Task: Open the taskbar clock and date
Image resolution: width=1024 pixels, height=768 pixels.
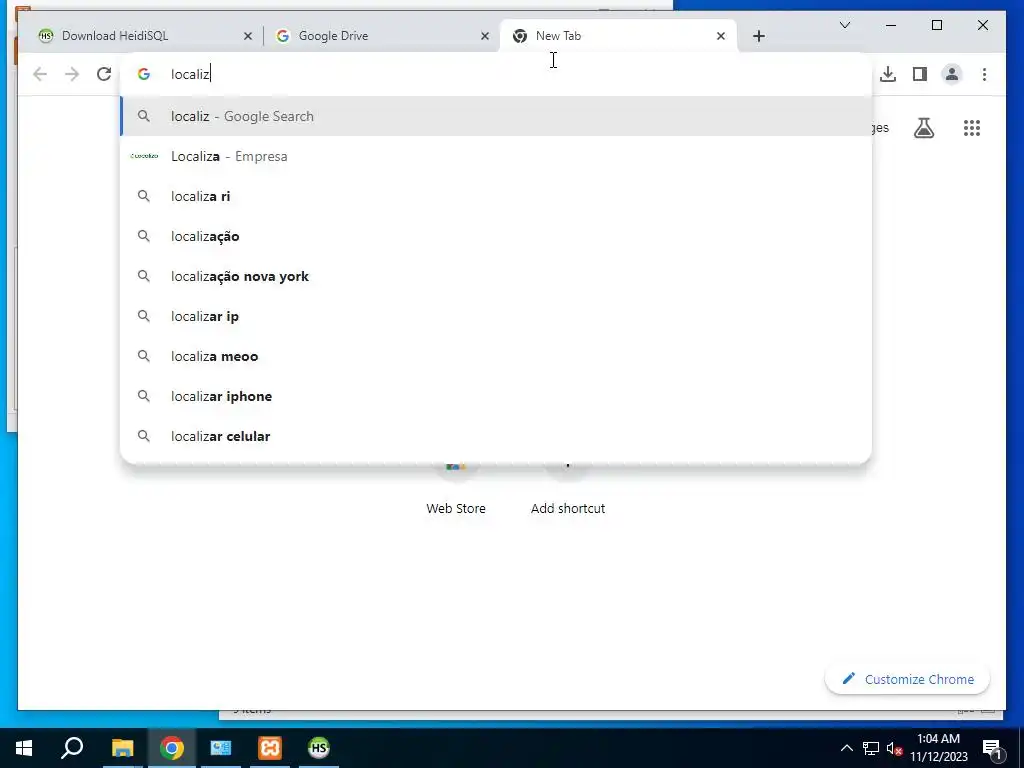Action: [938, 748]
